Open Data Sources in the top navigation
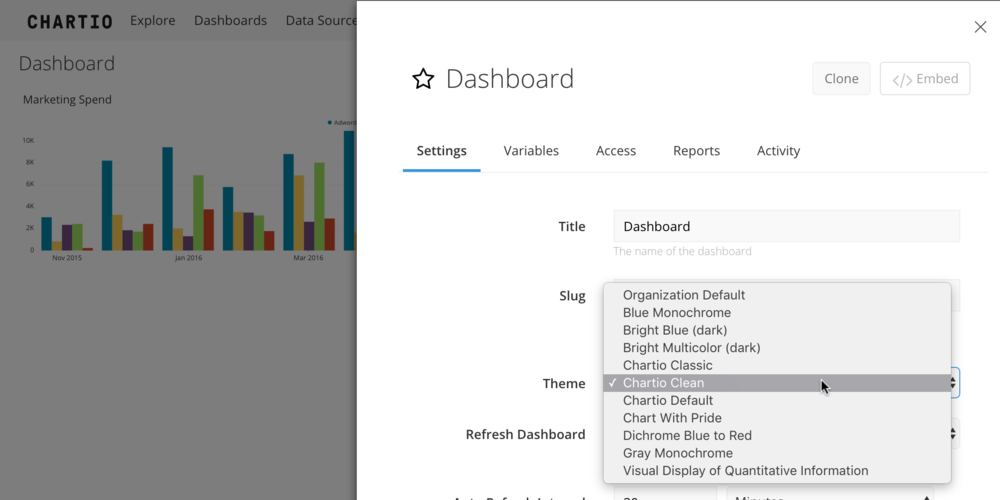Viewport: 1000px width, 500px height. (321, 20)
